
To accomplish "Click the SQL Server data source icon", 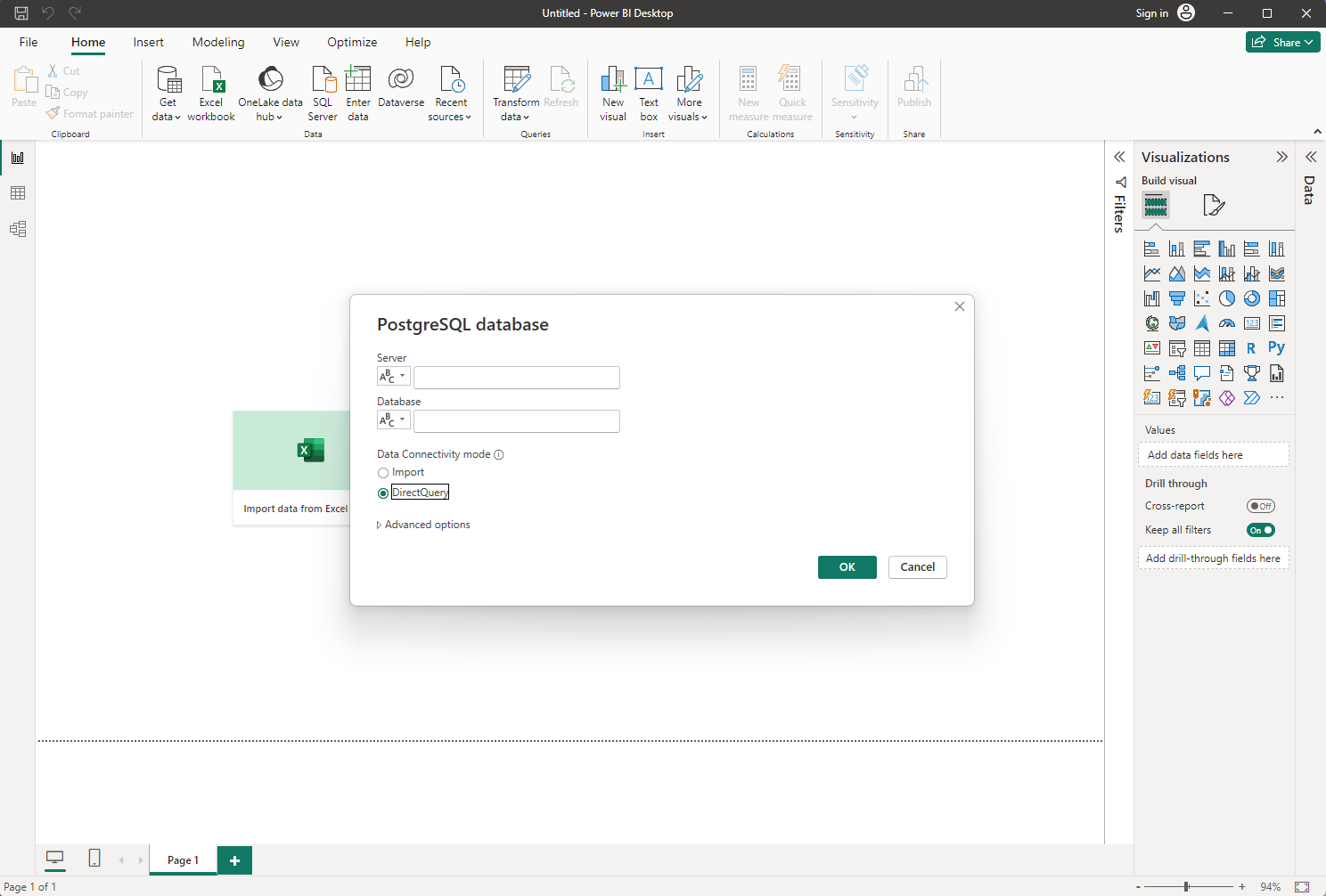I will [323, 94].
